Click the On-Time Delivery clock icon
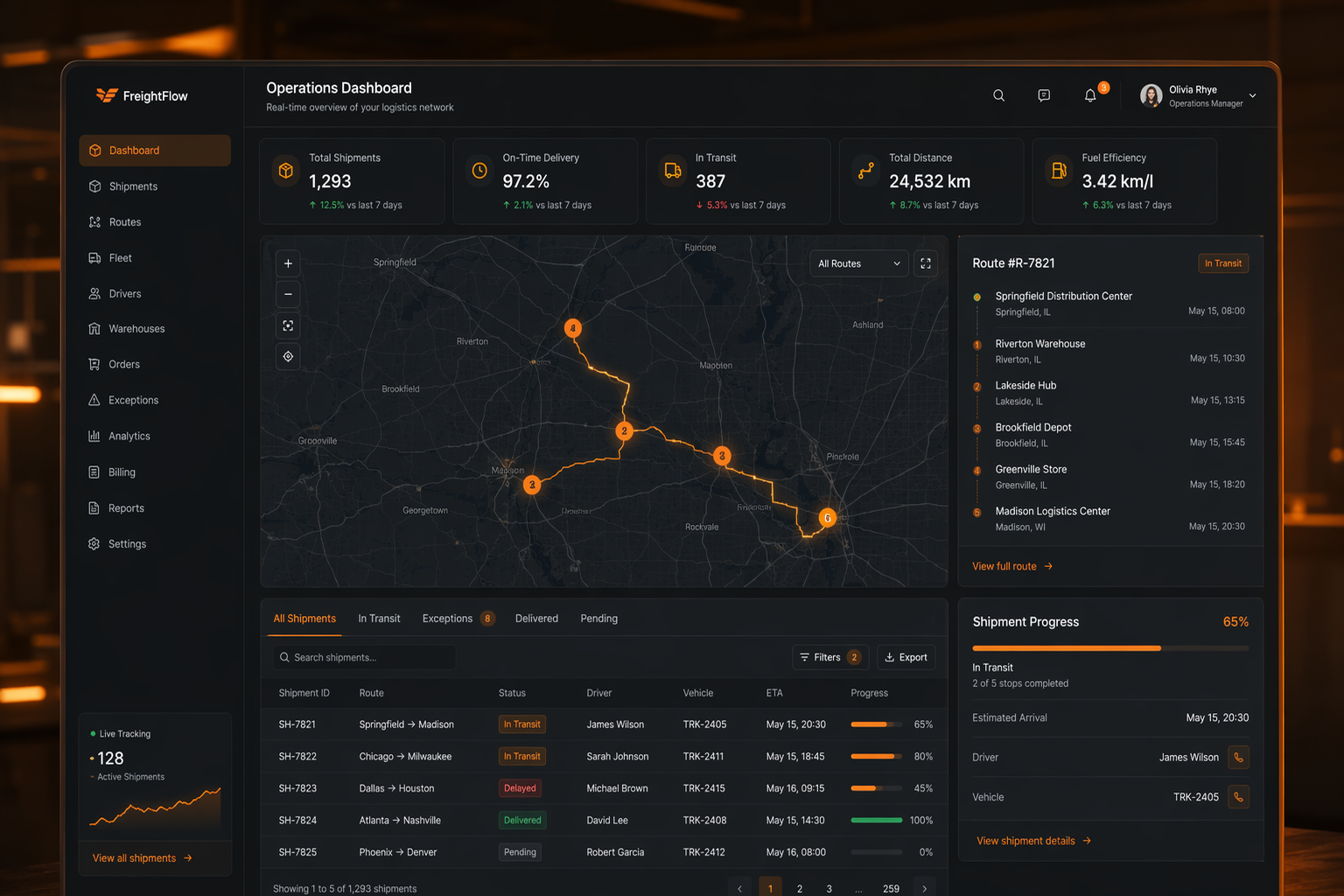Image resolution: width=1344 pixels, height=896 pixels. [x=479, y=171]
